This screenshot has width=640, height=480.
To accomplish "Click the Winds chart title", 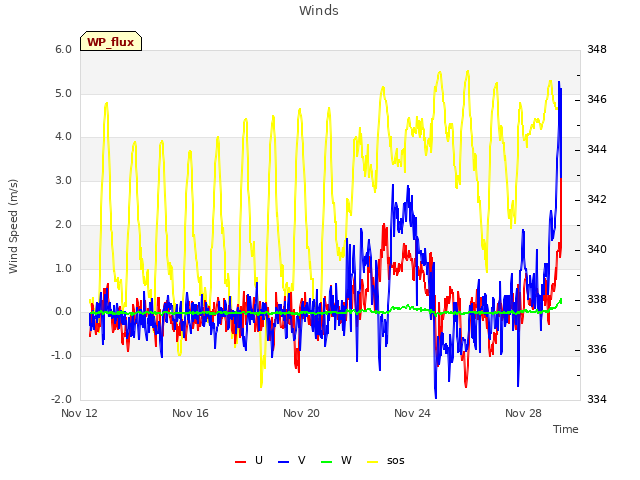I will (319, 11).
